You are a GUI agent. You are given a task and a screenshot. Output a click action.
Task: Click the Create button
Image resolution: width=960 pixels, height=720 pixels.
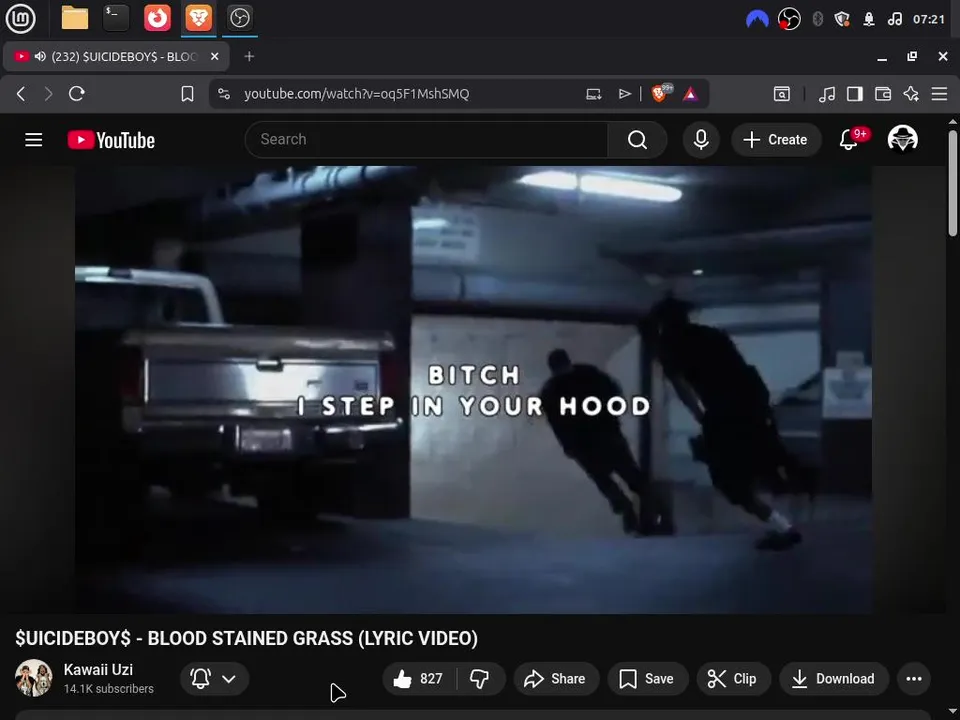click(x=776, y=140)
